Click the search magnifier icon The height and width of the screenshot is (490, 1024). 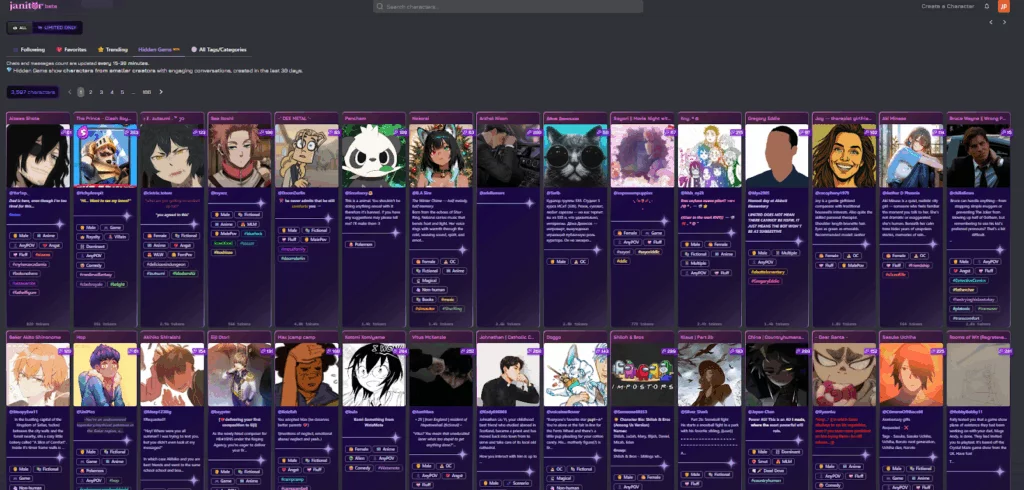point(379,7)
